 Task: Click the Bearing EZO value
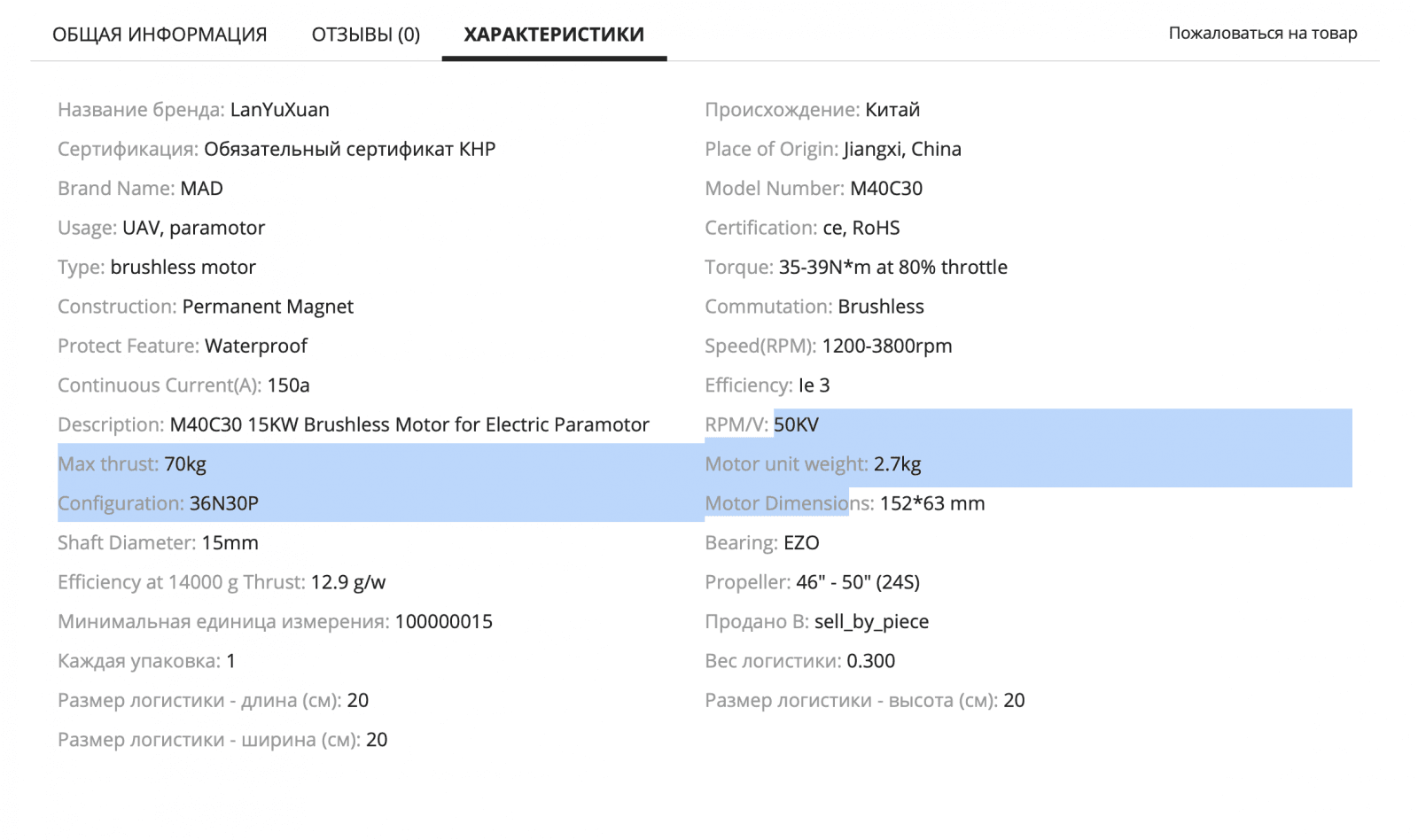tap(801, 543)
